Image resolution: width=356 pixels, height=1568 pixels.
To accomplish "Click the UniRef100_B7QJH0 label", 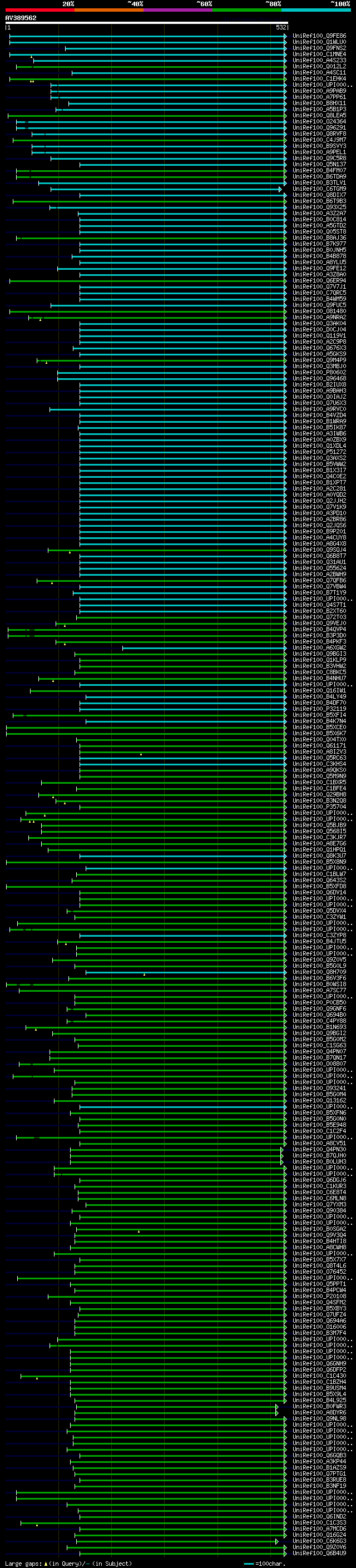I will pos(319,1156).
